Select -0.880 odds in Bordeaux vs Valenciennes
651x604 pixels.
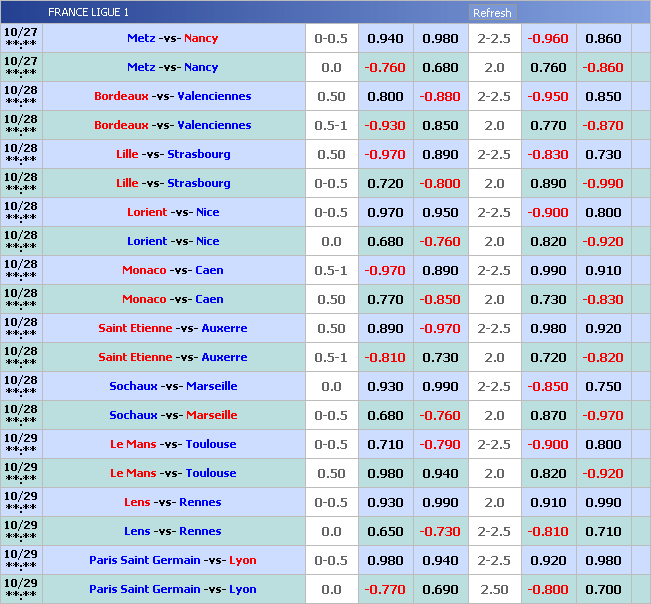pyautogui.click(x=440, y=96)
